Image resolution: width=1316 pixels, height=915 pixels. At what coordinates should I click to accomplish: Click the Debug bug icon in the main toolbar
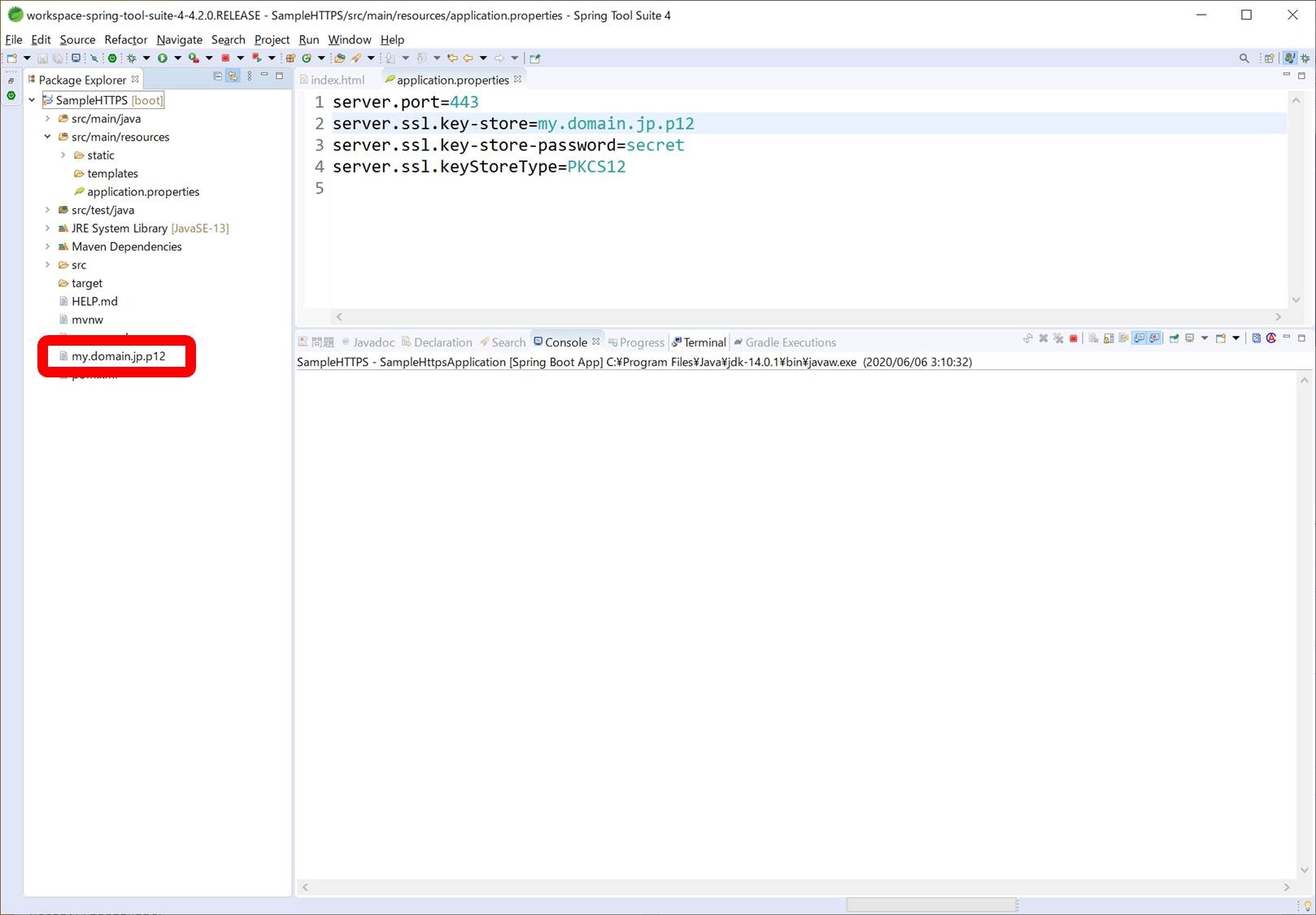pos(131,59)
